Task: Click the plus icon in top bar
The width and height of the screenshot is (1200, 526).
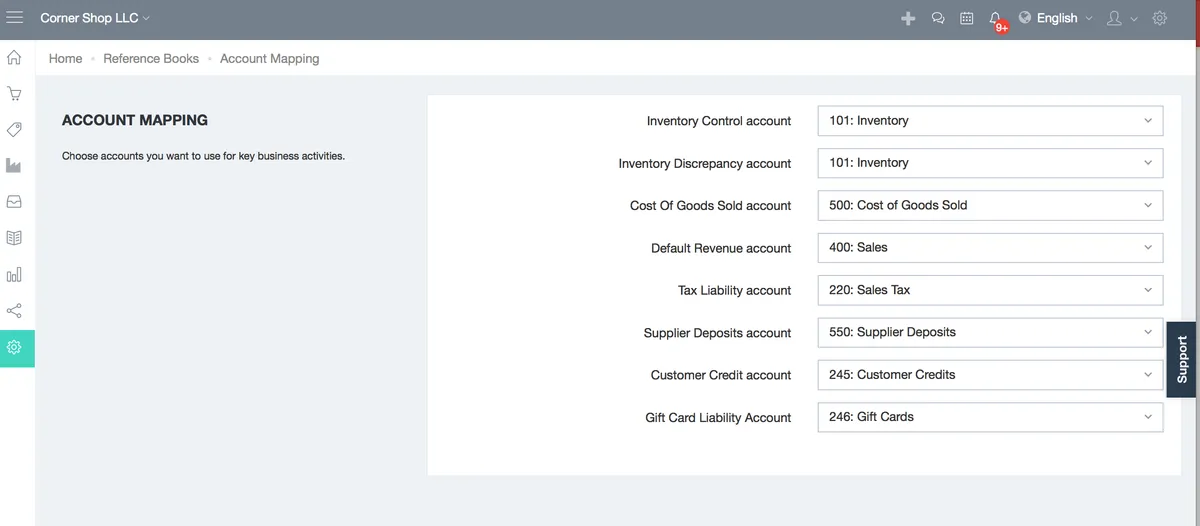Action: (x=908, y=18)
